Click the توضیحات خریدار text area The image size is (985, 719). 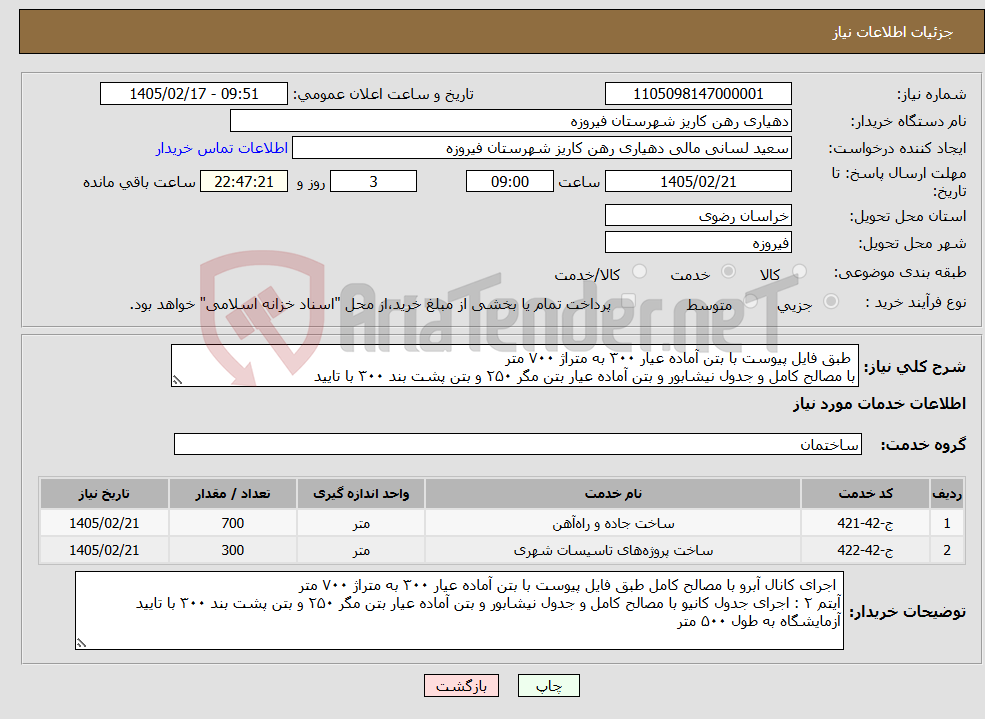(x=459, y=610)
